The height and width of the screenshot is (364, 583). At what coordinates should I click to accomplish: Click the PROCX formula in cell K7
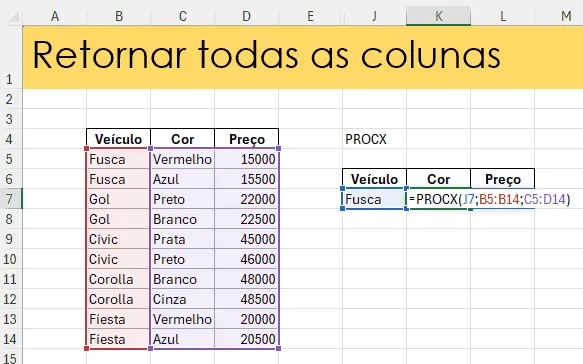click(x=489, y=199)
